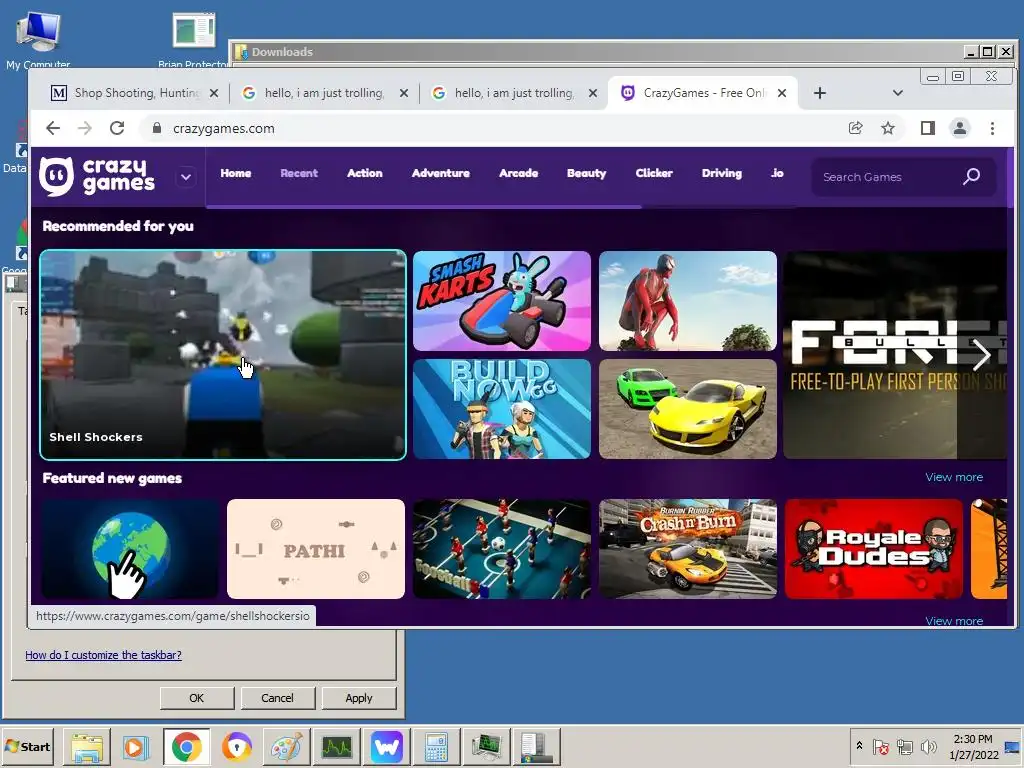Open the Shell Shockers game

[223, 355]
